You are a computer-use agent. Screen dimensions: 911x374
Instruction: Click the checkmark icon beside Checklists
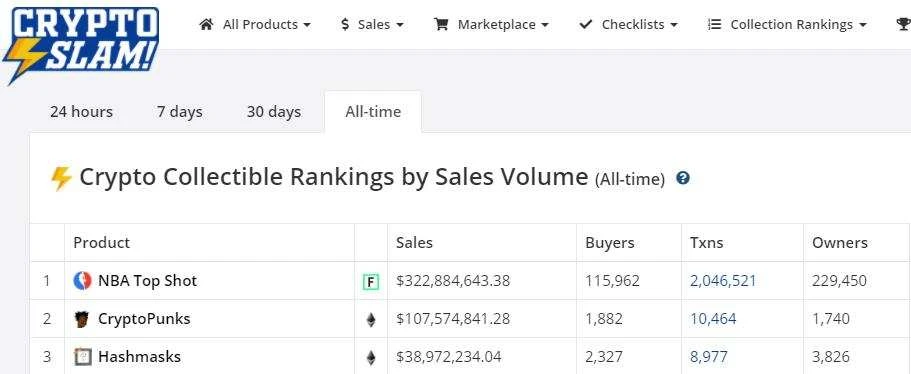click(x=586, y=24)
